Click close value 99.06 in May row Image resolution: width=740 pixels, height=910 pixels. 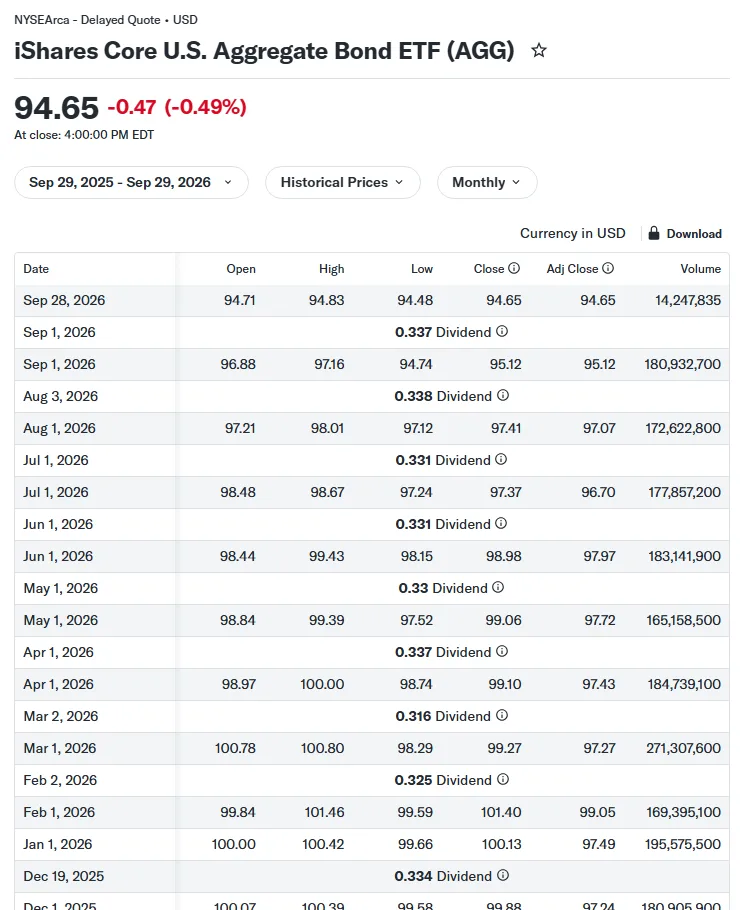(503, 620)
